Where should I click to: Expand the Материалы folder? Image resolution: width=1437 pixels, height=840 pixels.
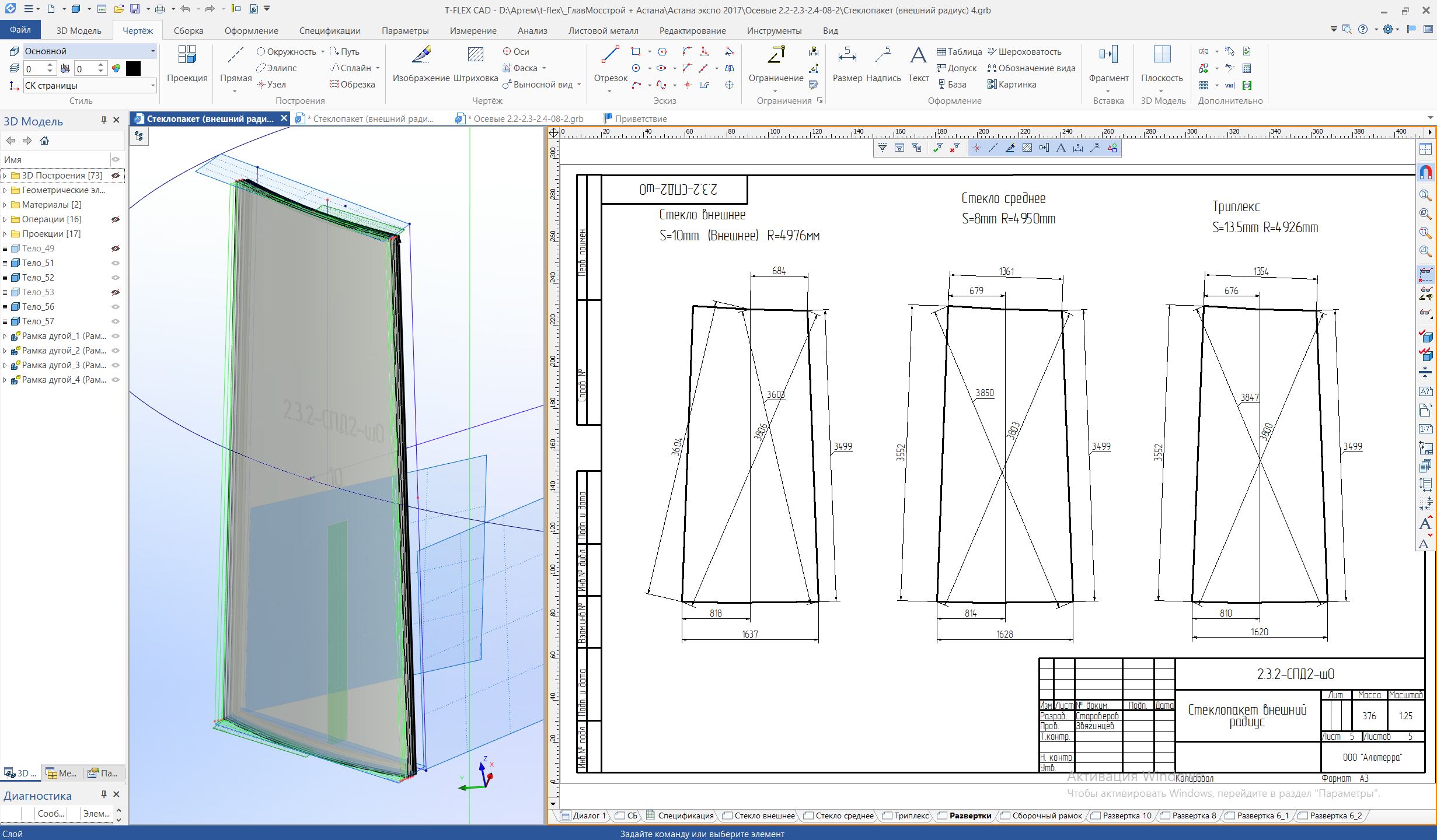coord(5,205)
